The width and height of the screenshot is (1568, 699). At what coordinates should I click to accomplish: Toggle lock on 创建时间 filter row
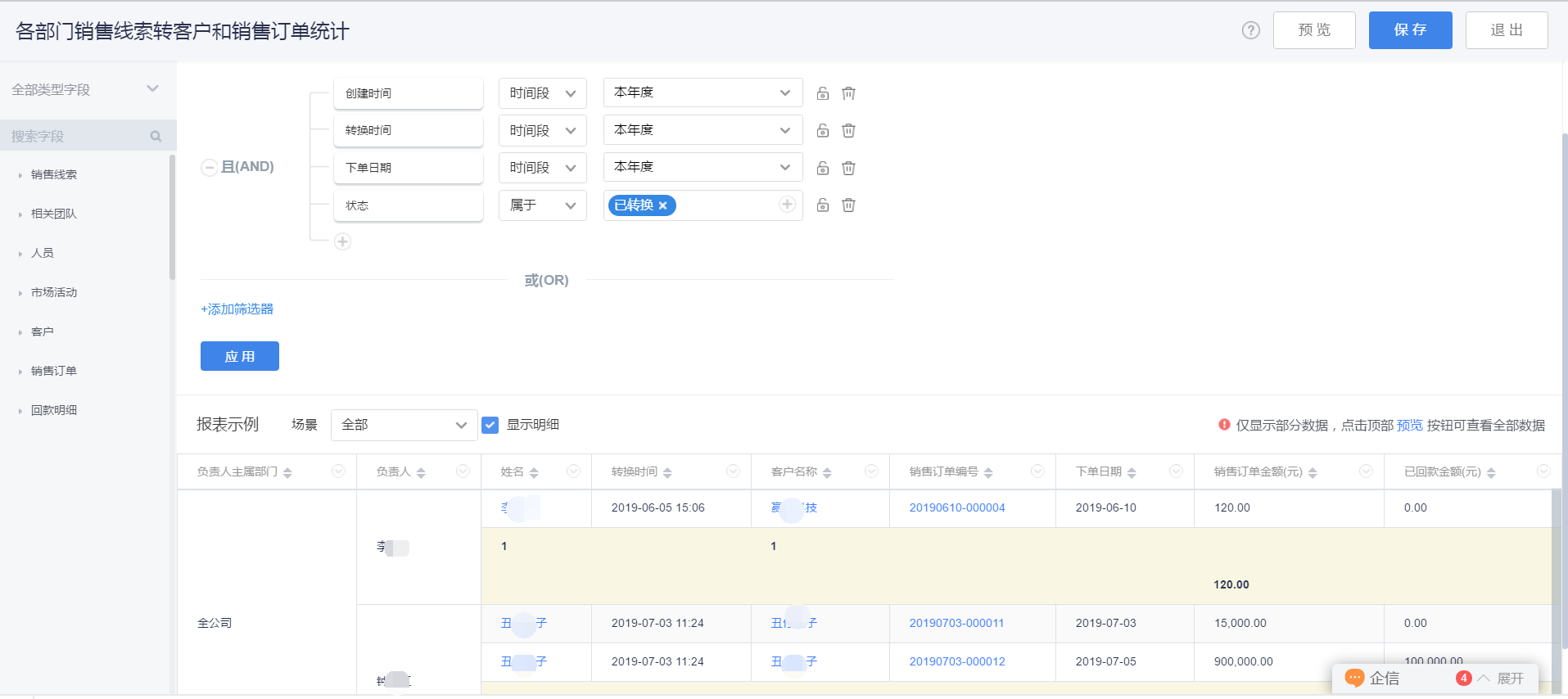(823, 93)
